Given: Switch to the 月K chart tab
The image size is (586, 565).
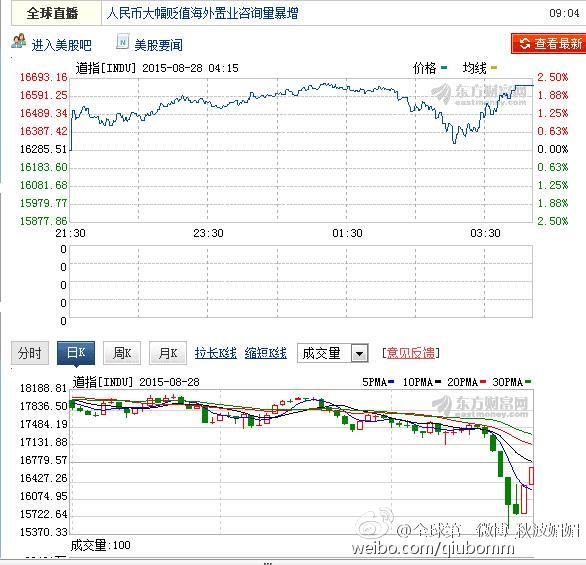Looking at the screenshot, I should [x=168, y=353].
